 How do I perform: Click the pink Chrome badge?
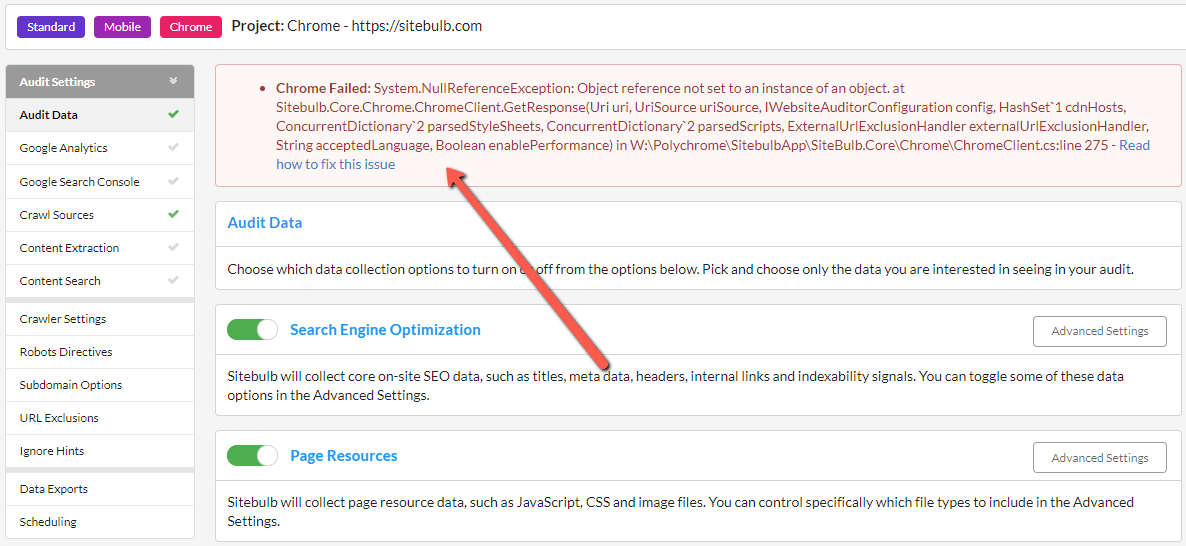(191, 27)
